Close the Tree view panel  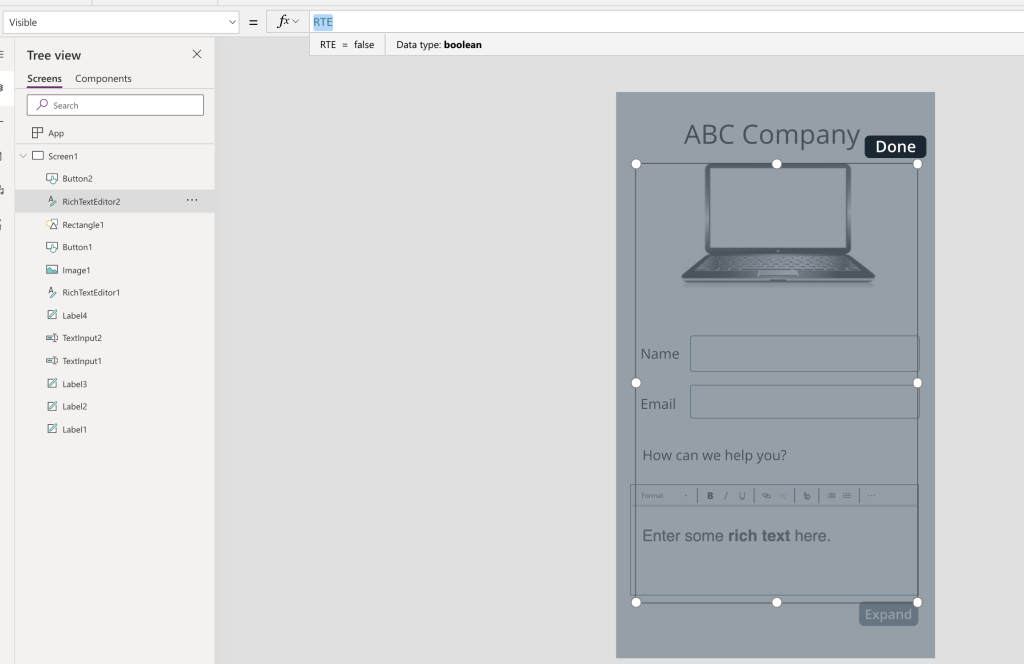(197, 54)
